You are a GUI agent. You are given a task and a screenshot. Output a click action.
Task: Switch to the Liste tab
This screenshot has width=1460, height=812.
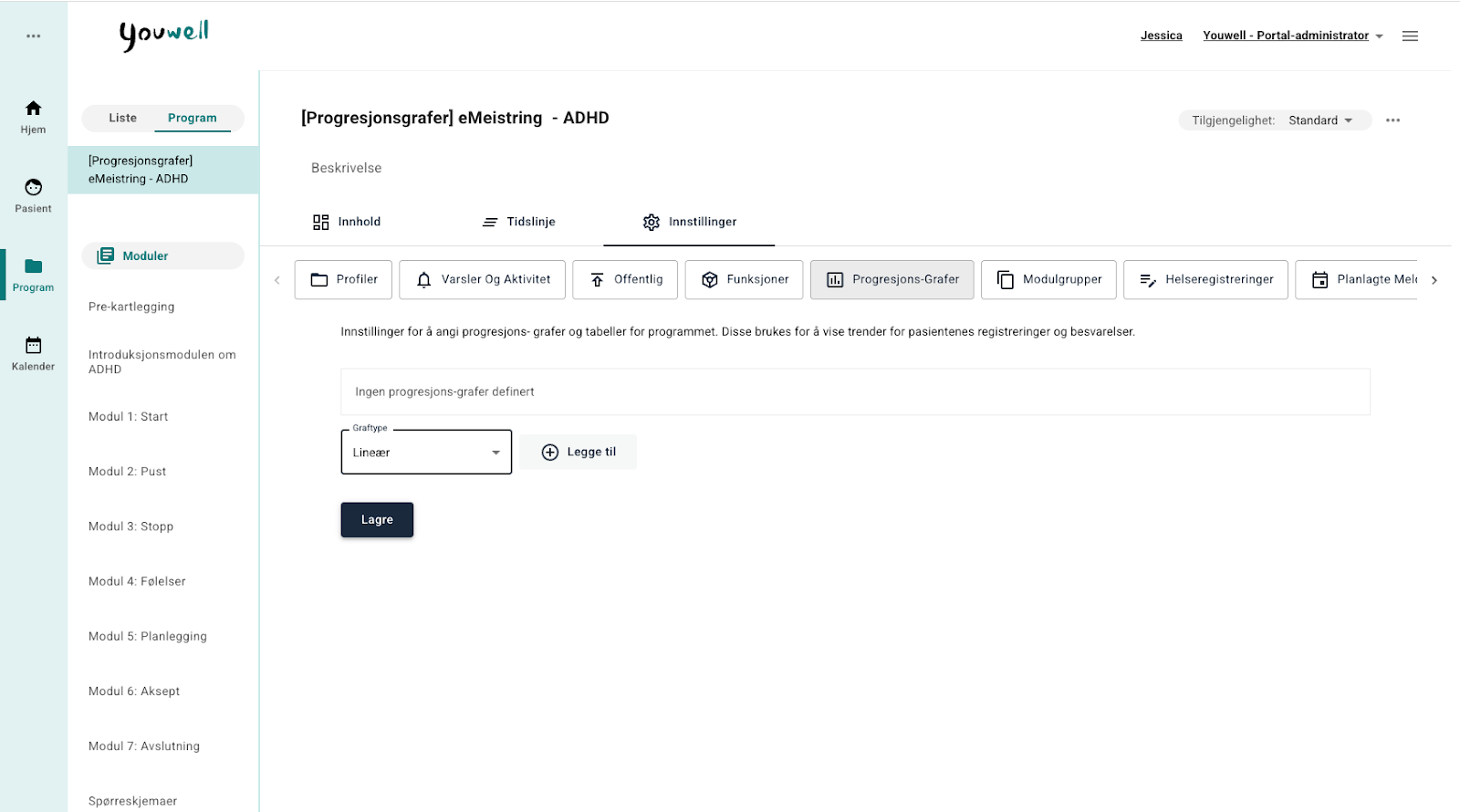pyautogui.click(x=123, y=118)
